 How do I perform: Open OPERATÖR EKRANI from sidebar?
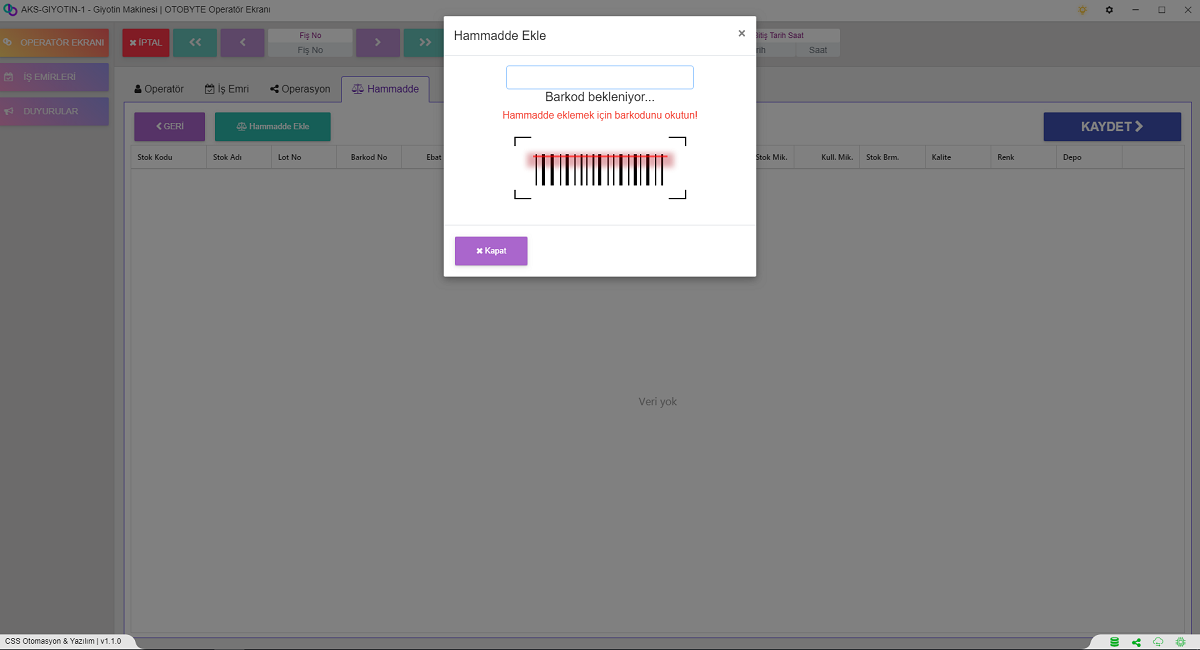55,43
